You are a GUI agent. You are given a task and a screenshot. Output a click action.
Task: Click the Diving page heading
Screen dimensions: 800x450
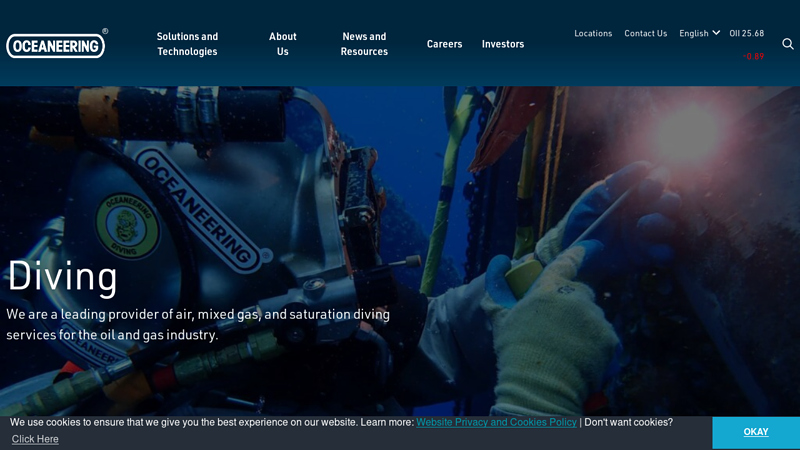(62, 277)
